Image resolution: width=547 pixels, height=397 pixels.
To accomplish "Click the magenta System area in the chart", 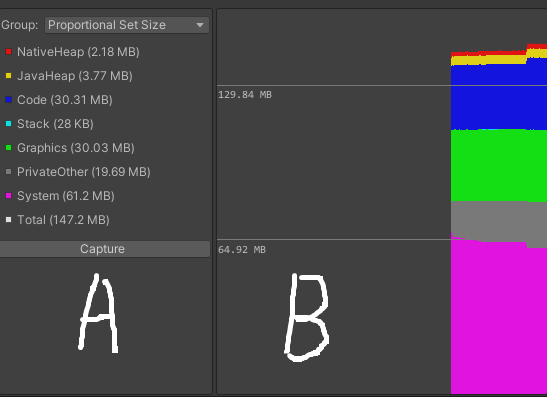I will point(499,317).
